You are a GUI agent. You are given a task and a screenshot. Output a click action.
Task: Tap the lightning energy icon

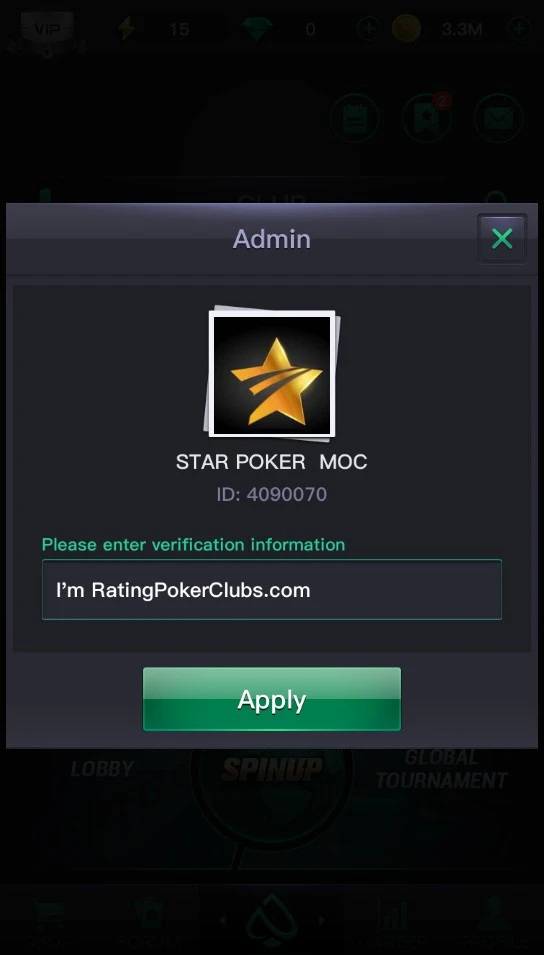tap(127, 28)
